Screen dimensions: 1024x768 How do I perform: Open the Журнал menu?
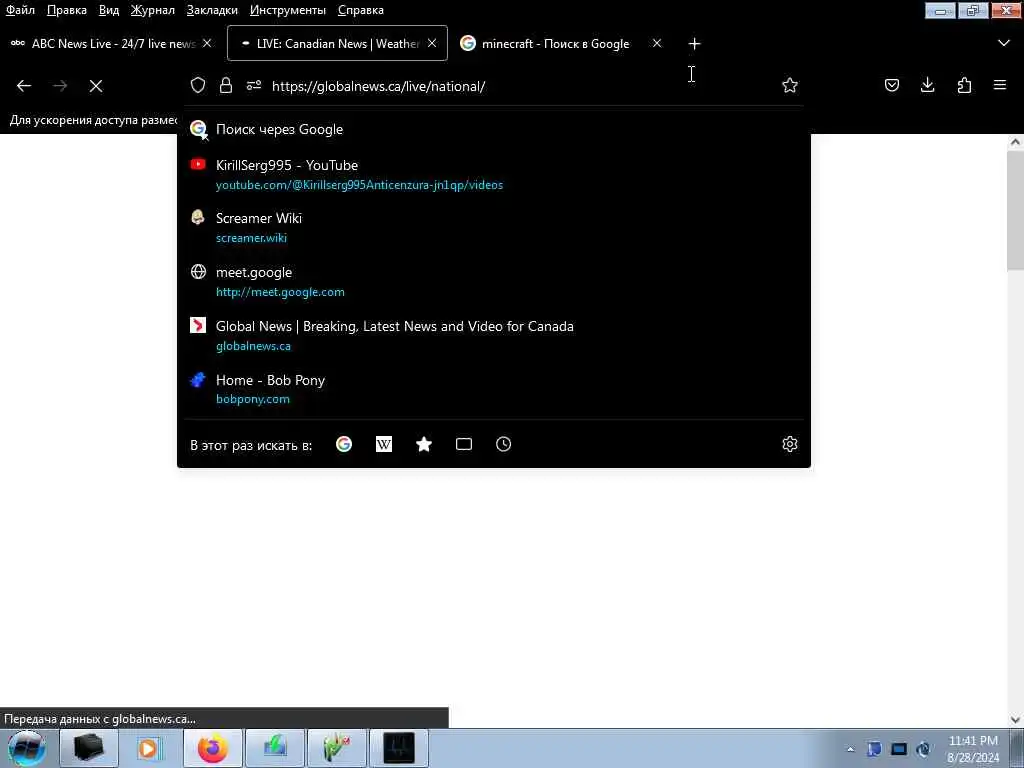(x=153, y=10)
